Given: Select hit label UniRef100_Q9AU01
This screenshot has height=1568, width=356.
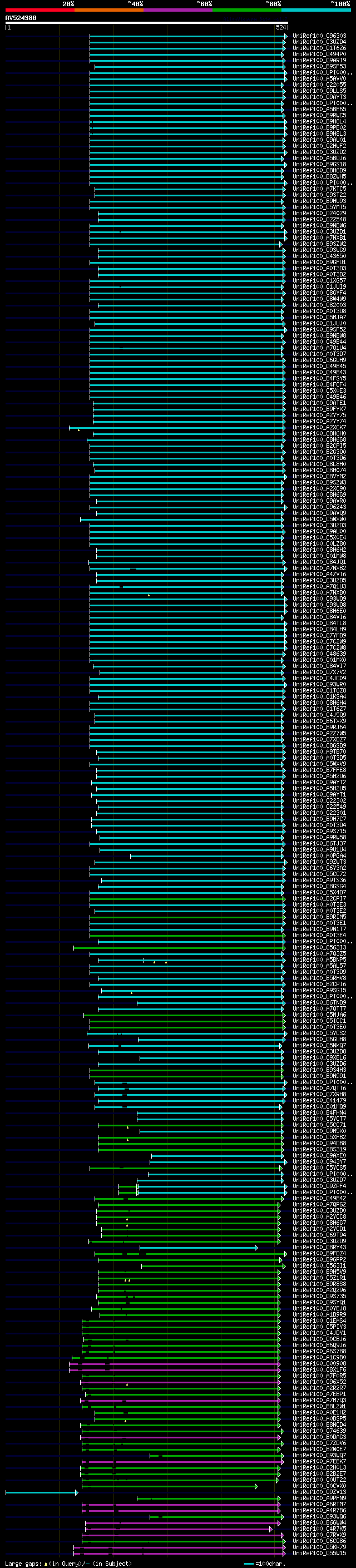Looking at the screenshot, I should point(319,140).
